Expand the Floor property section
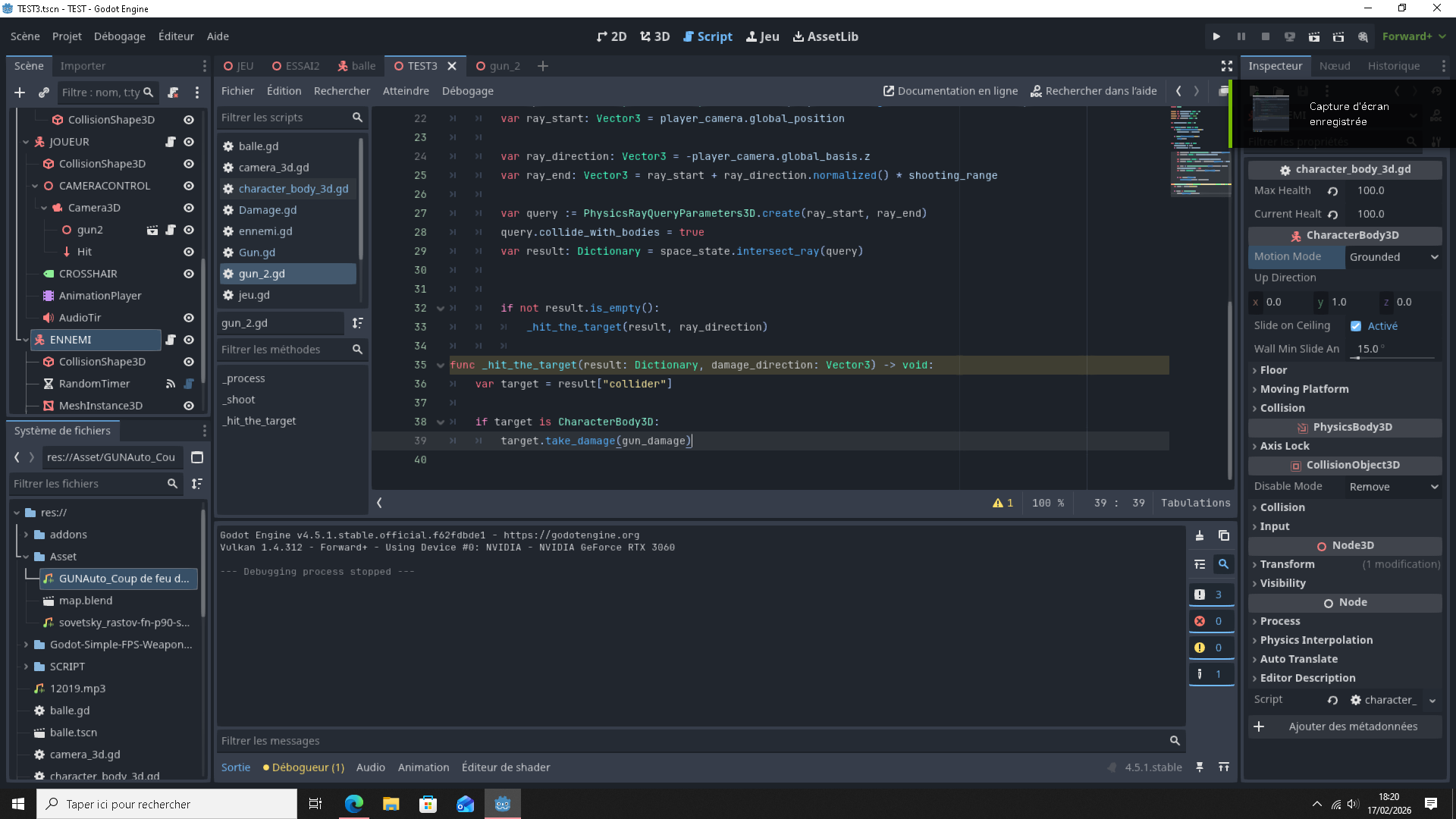Image resolution: width=1456 pixels, height=819 pixels. click(x=1274, y=370)
